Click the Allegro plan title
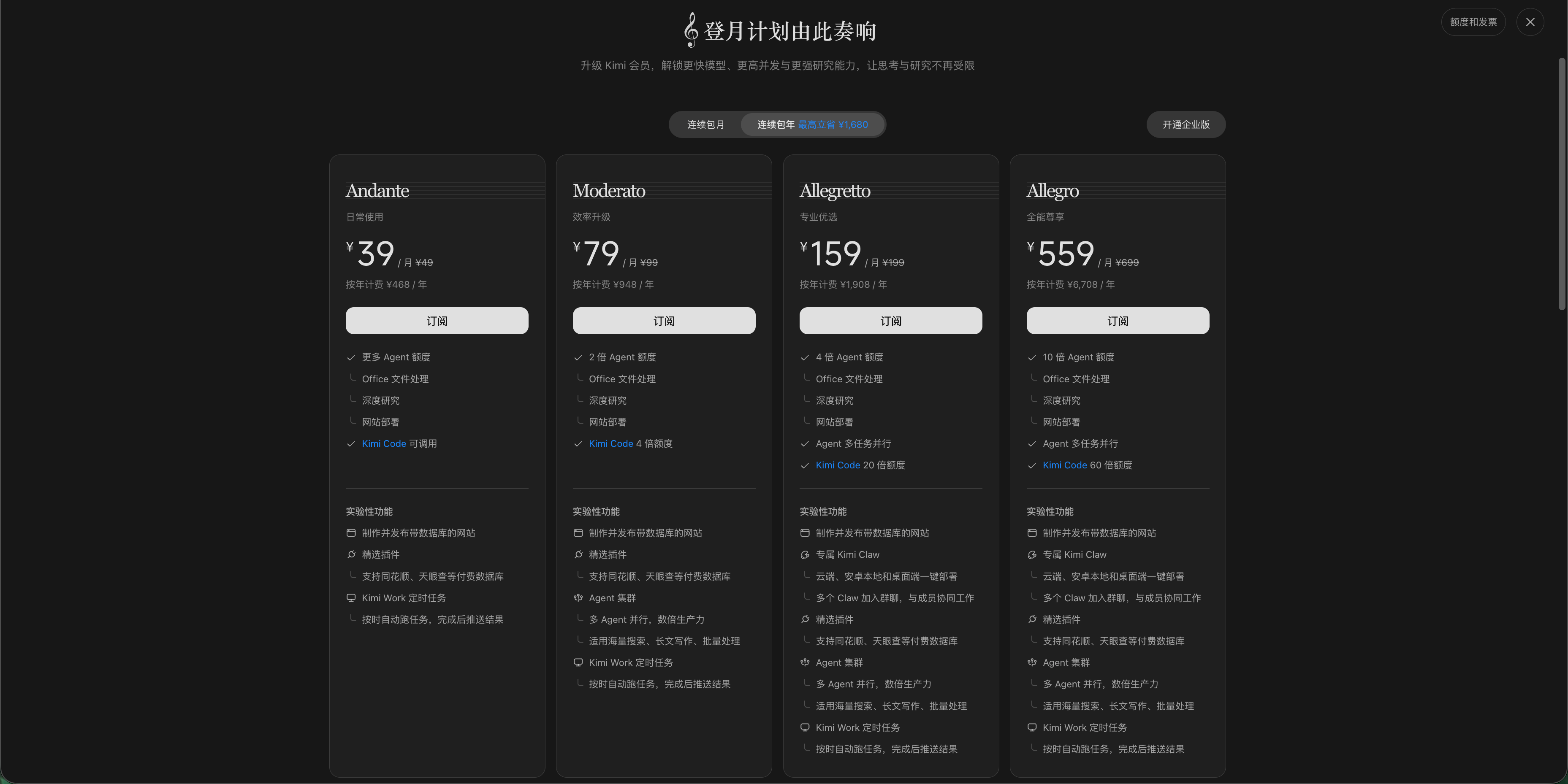The height and width of the screenshot is (784, 1568). tap(1053, 191)
